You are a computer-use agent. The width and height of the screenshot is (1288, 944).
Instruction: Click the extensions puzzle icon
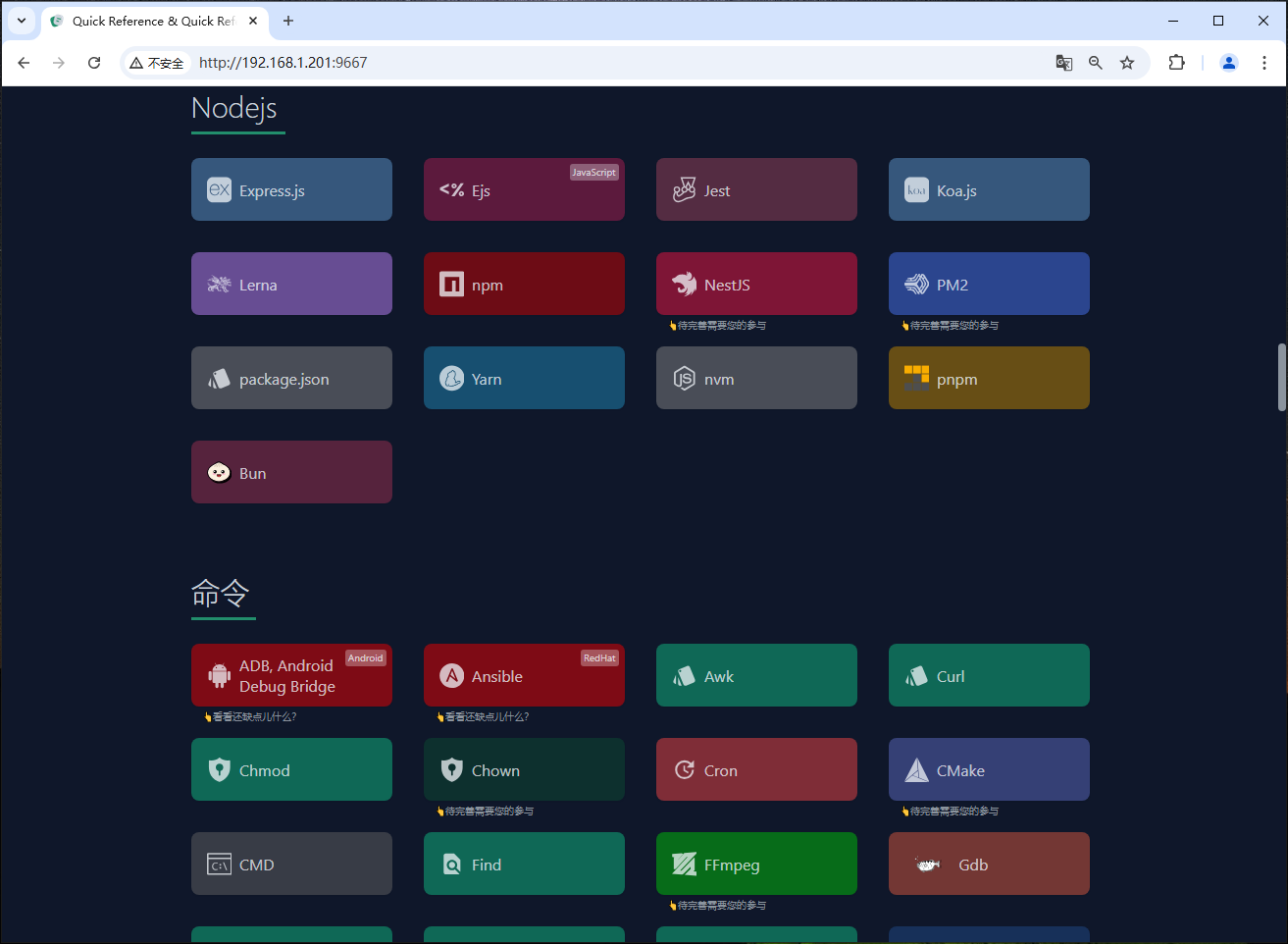click(x=1176, y=62)
